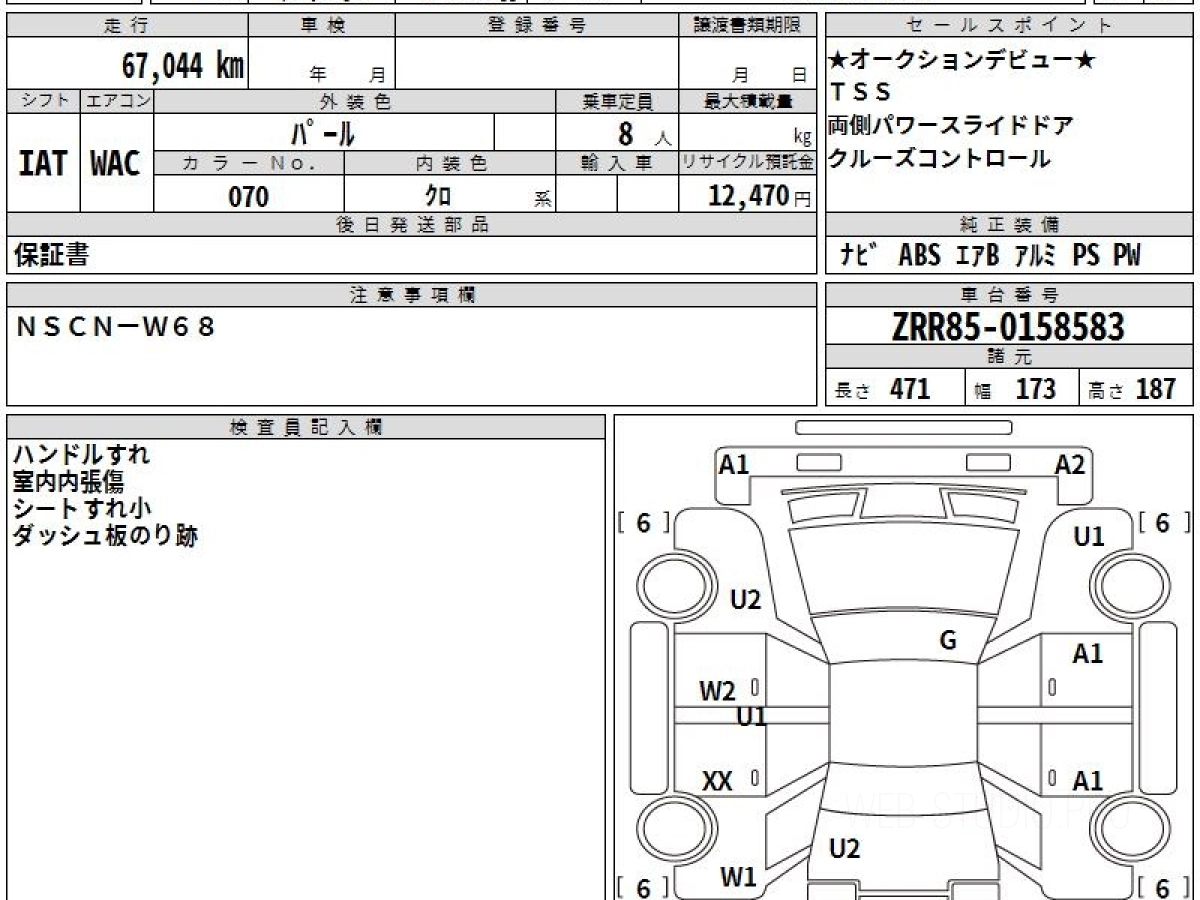Select the ハンドルすれ inspector note

[x=82, y=455]
